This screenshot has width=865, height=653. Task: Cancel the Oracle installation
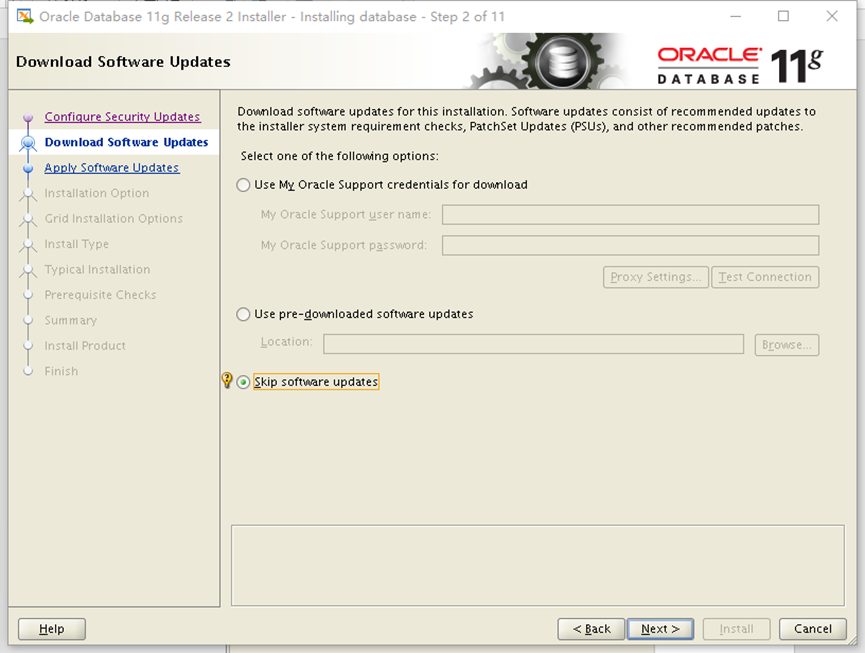coord(813,629)
